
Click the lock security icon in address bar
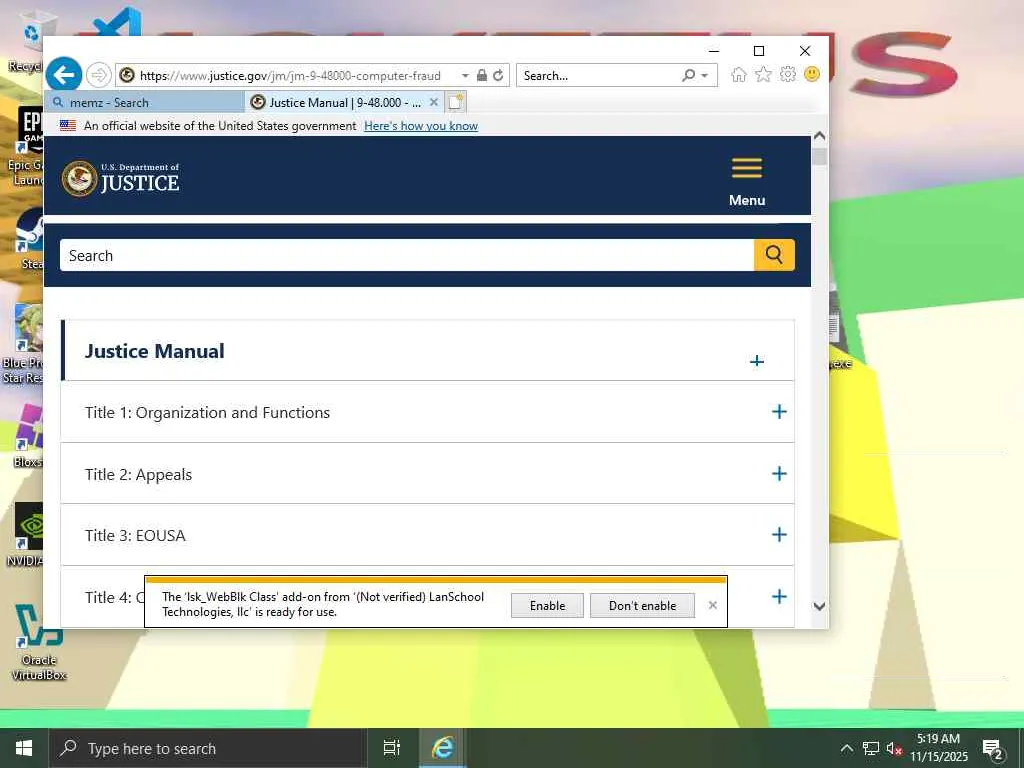pos(481,75)
